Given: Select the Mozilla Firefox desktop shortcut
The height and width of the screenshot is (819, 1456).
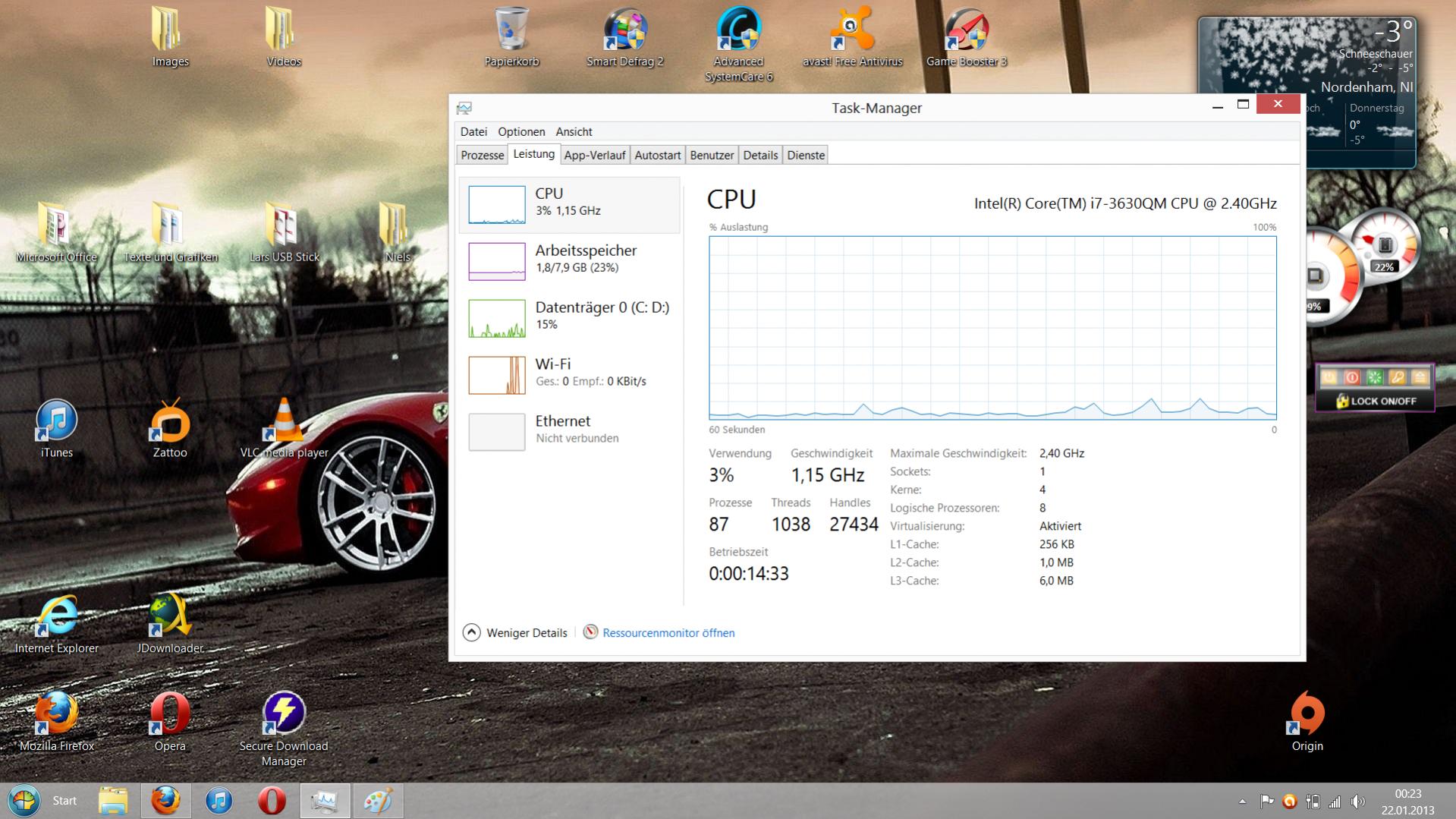Looking at the screenshot, I should [57, 721].
